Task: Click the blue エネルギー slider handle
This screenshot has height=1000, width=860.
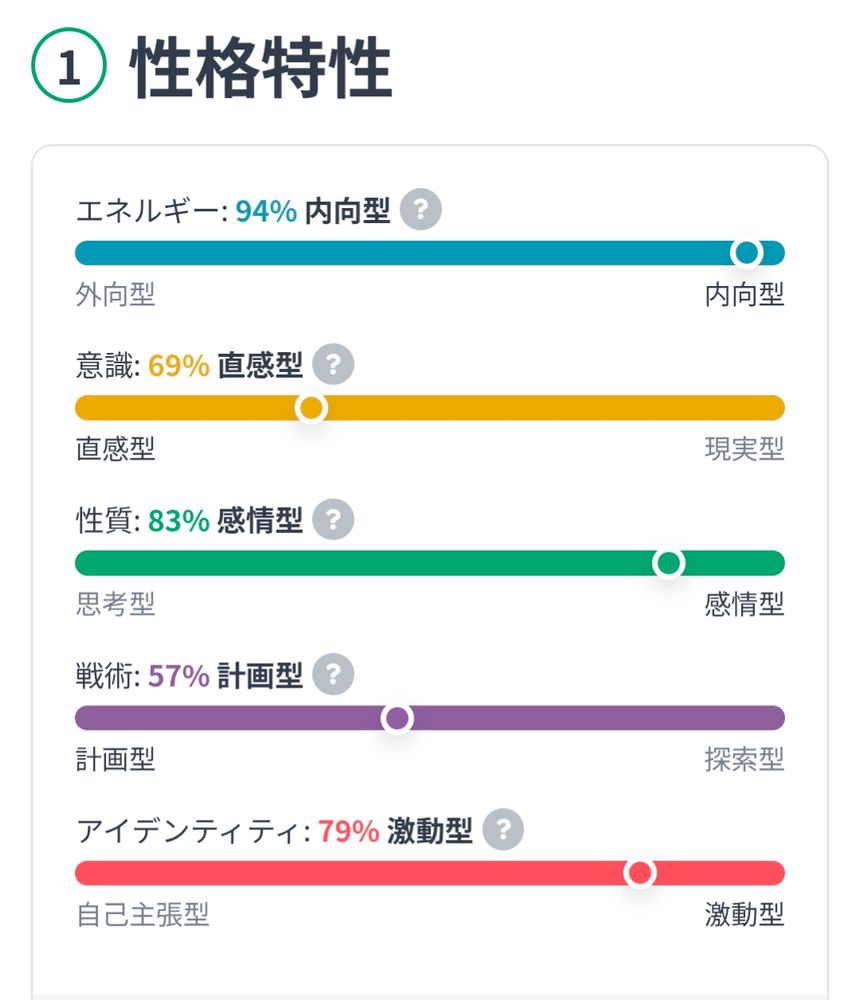Action: point(746,253)
